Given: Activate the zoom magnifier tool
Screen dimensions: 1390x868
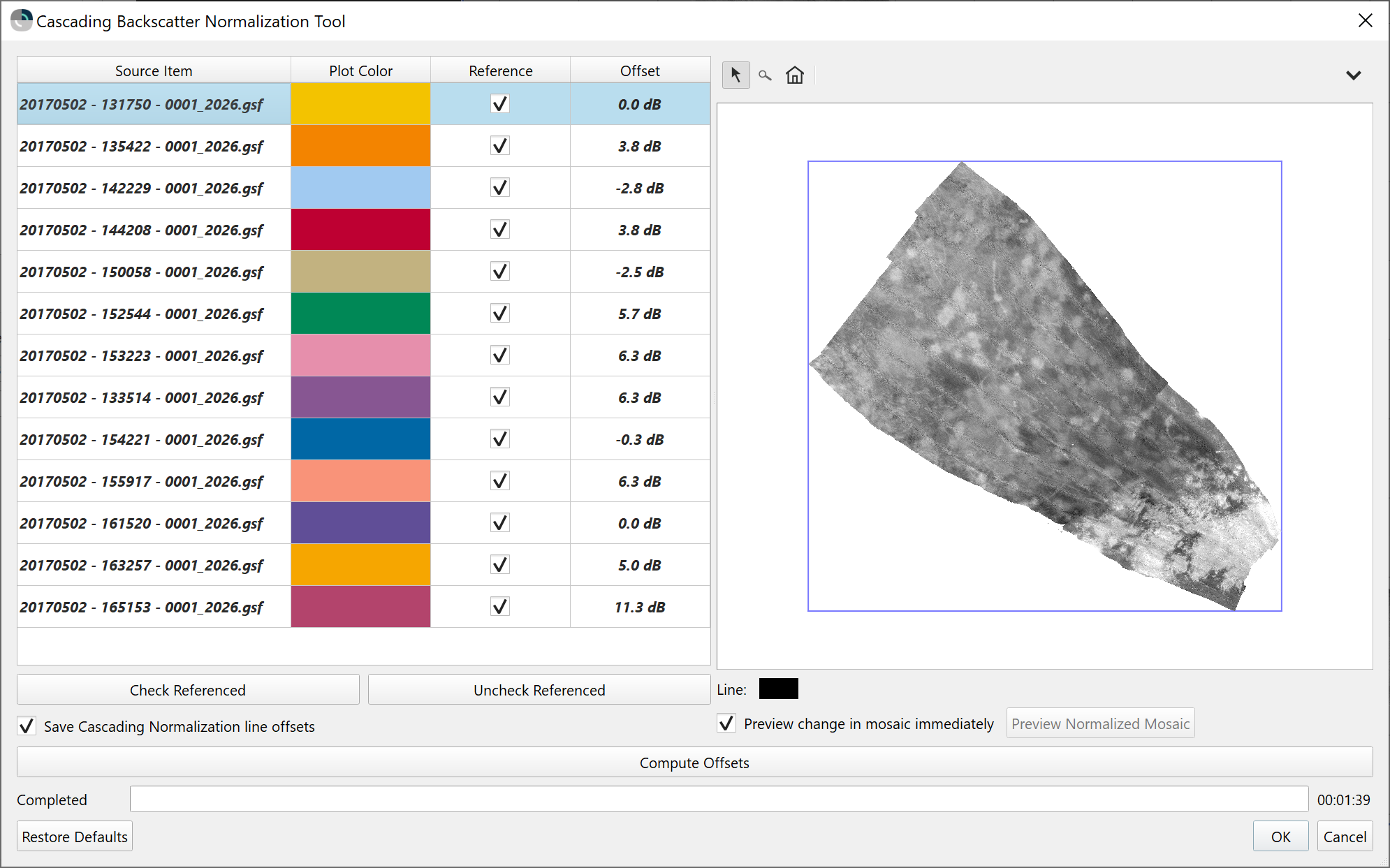Looking at the screenshot, I should click(765, 75).
